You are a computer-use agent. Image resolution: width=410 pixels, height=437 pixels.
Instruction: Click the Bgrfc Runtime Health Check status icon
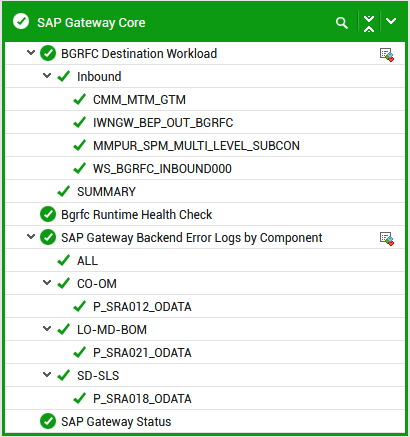point(48,214)
